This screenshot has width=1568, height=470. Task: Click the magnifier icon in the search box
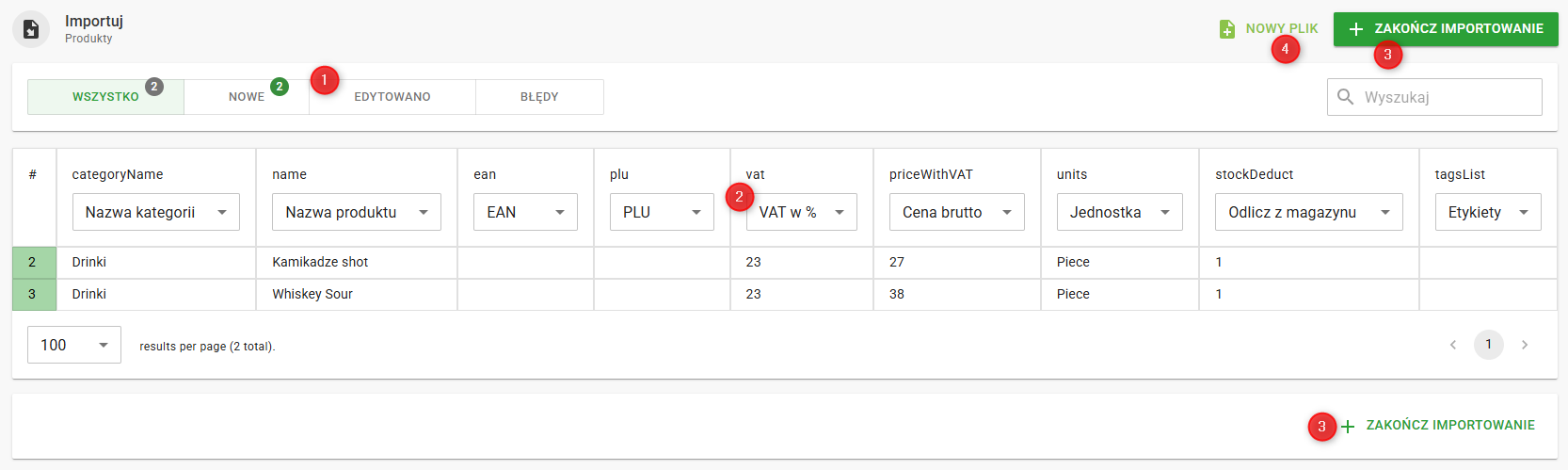pyautogui.click(x=1346, y=97)
